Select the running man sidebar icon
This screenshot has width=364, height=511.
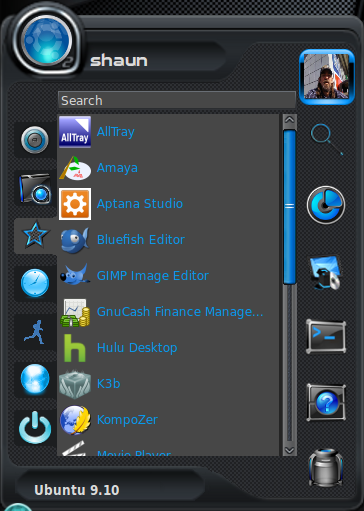click(x=35, y=332)
